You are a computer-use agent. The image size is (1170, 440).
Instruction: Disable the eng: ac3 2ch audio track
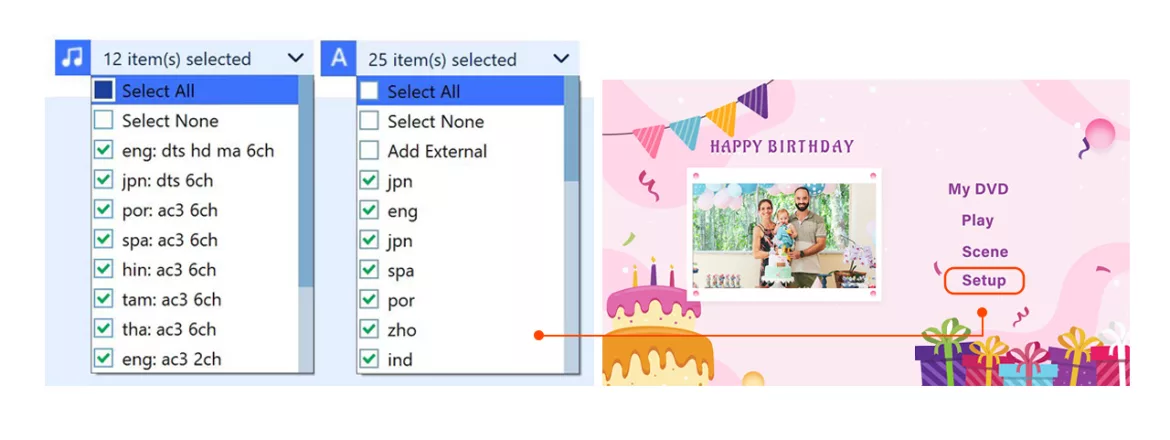(104, 358)
